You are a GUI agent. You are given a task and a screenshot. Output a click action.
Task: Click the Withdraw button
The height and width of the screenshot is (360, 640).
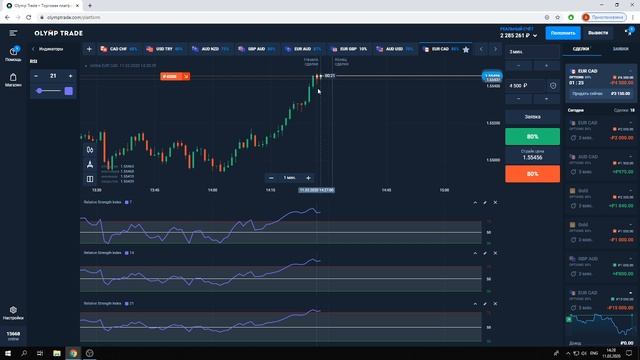coord(598,33)
